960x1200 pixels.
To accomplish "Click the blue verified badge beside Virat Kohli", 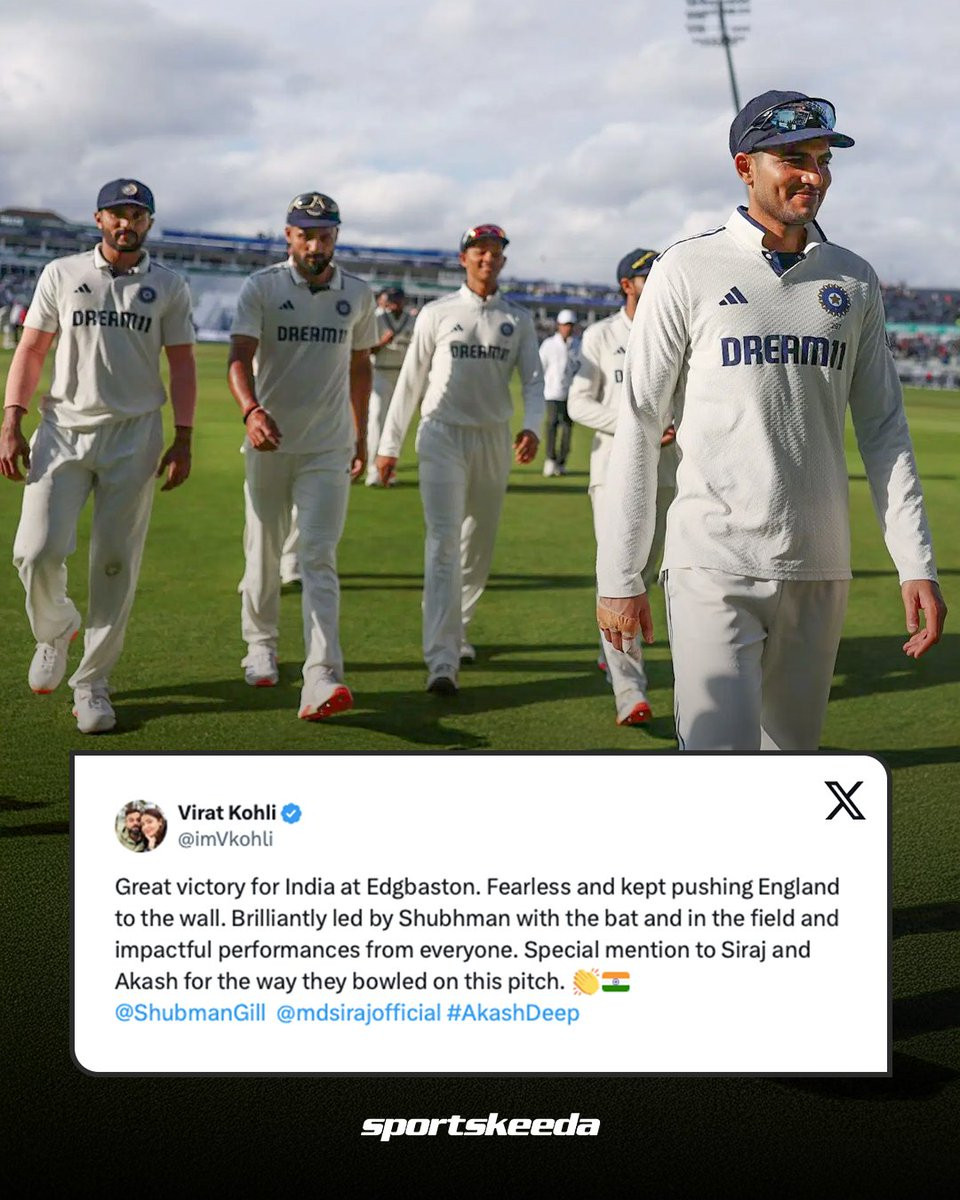I will pyautogui.click(x=291, y=813).
